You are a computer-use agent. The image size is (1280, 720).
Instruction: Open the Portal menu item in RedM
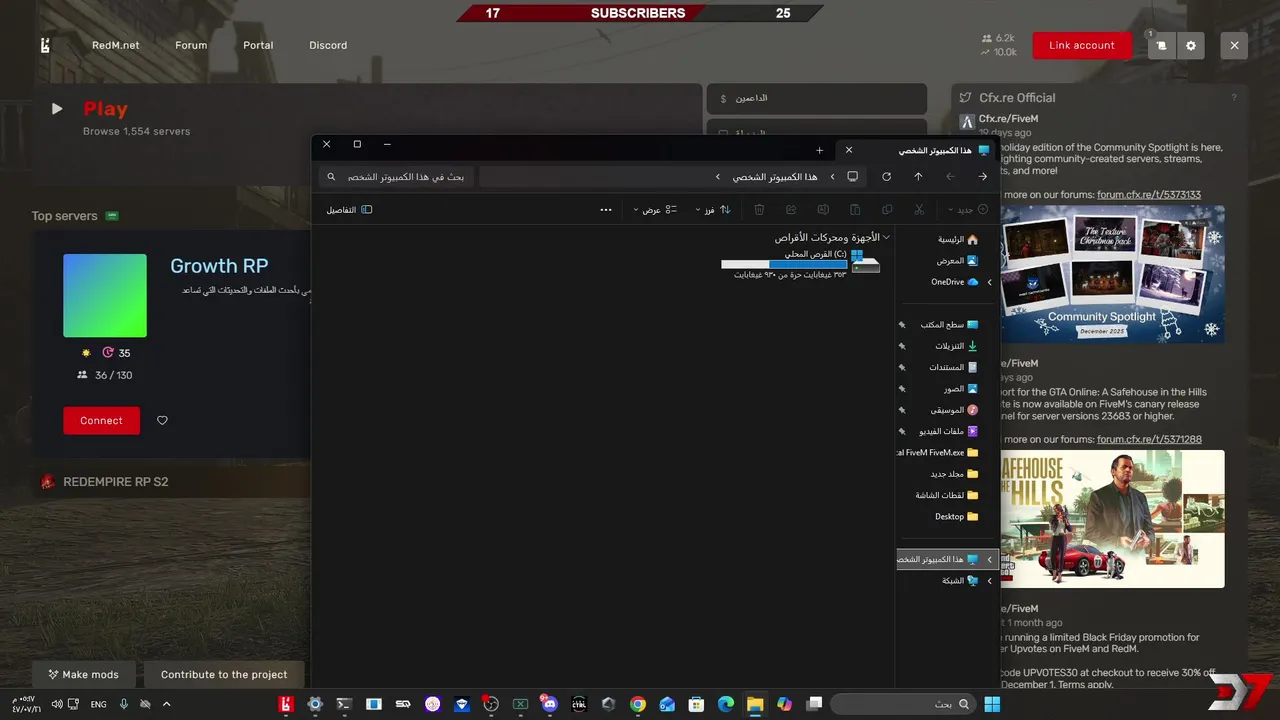tap(258, 45)
